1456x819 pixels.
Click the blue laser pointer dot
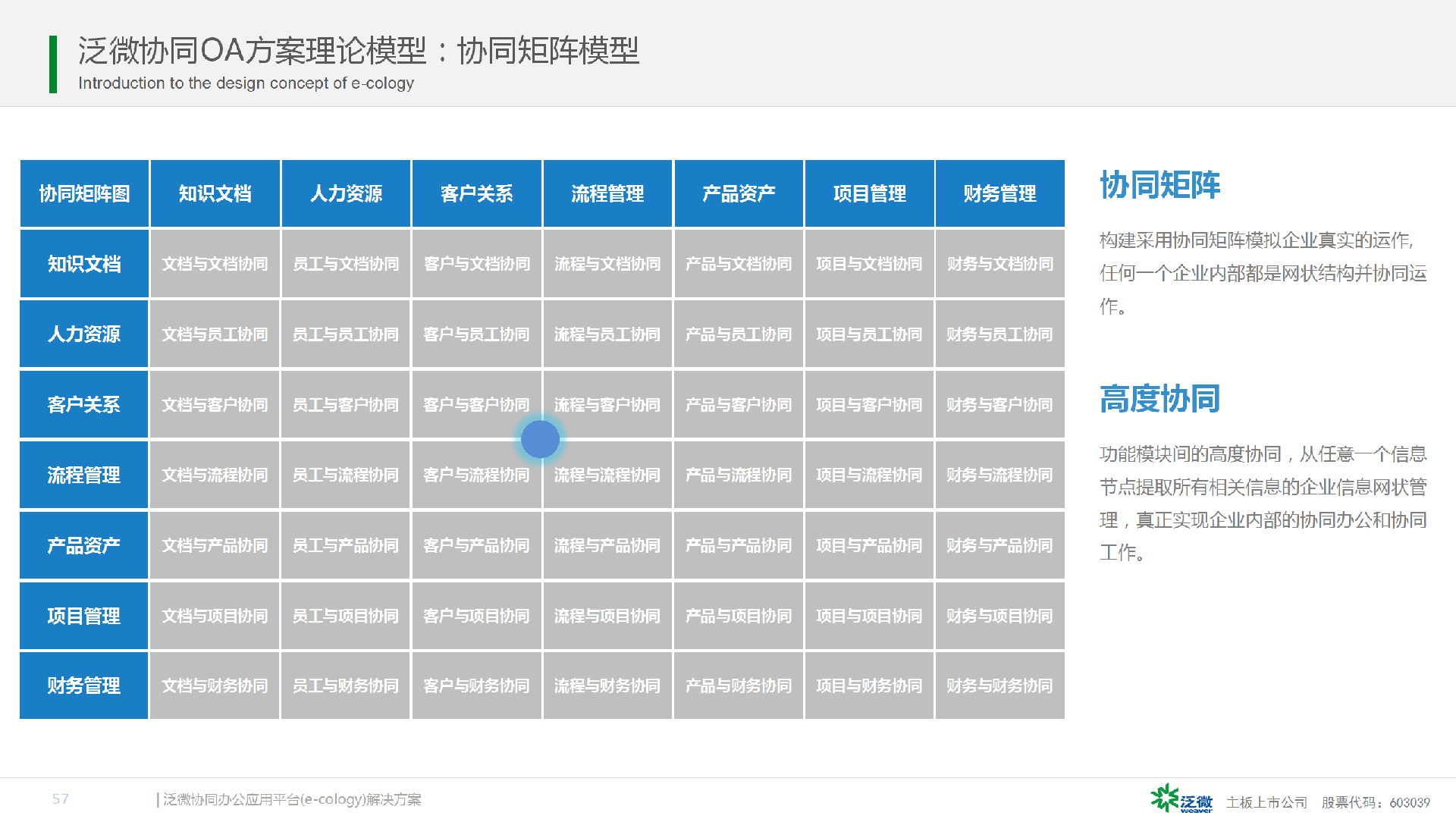(x=540, y=439)
